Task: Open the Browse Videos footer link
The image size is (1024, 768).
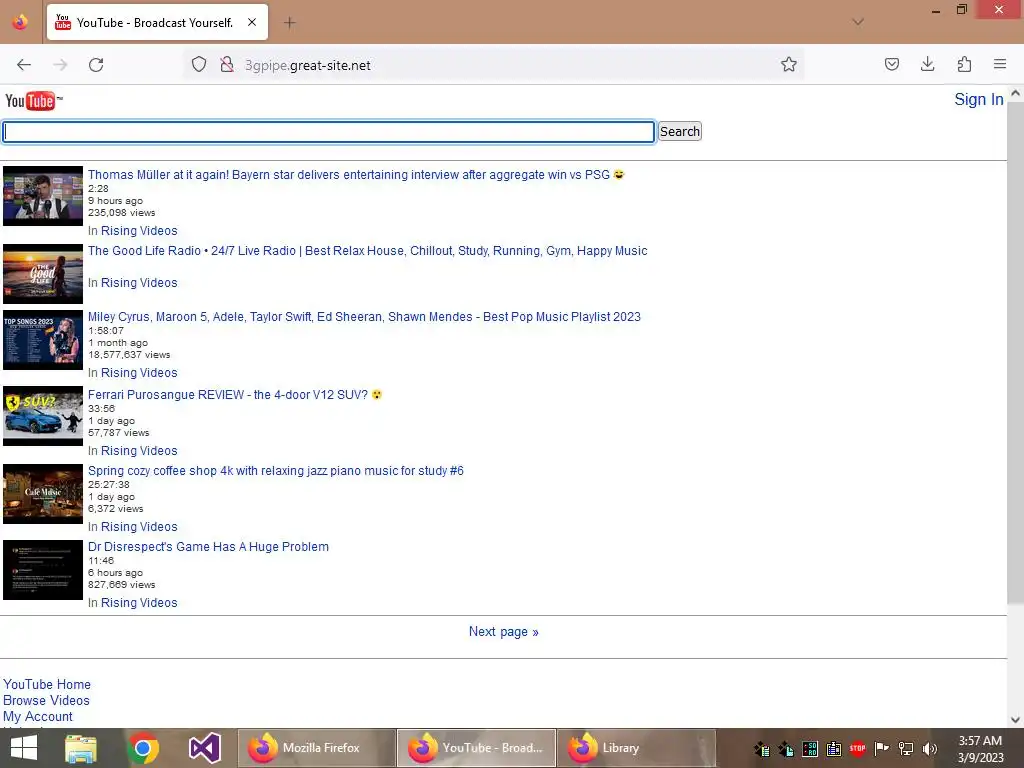Action: (46, 700)
